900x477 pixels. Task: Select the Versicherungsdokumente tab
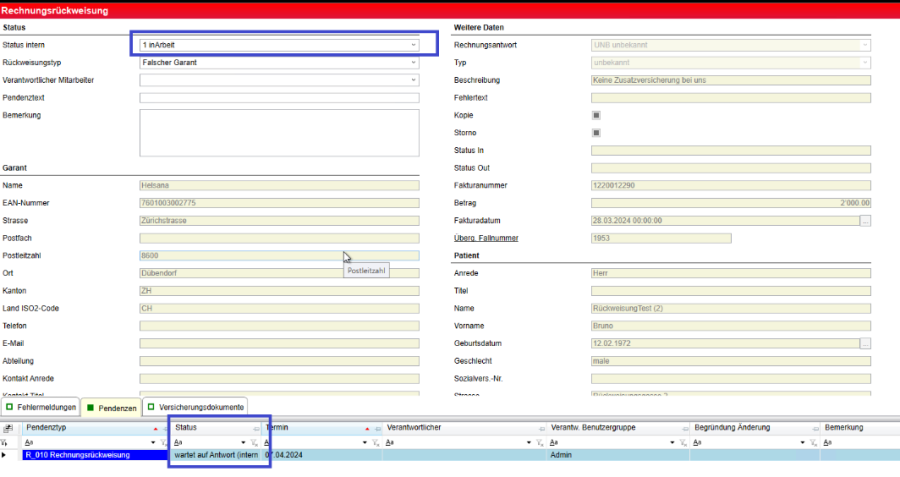click(x=195, y=408)
